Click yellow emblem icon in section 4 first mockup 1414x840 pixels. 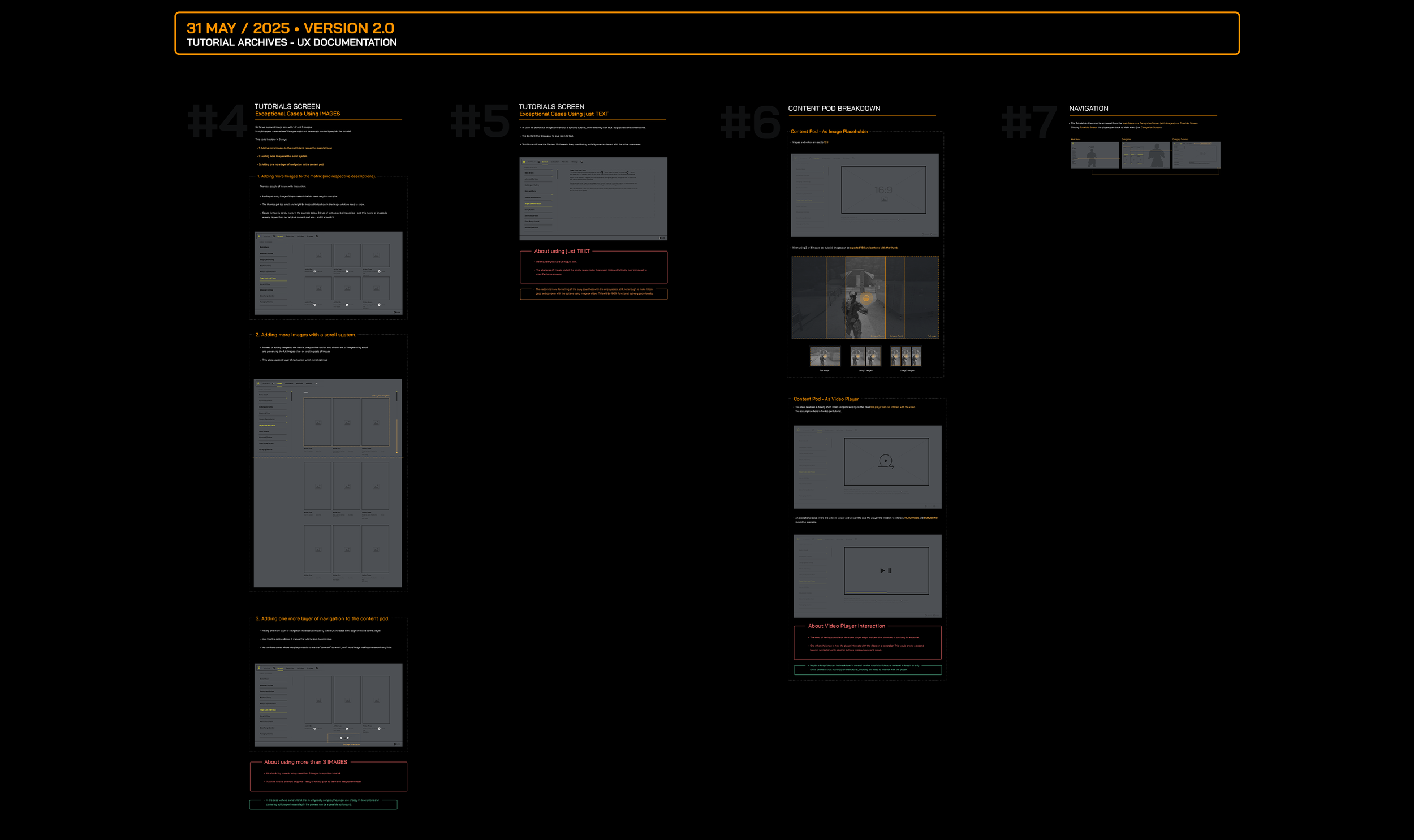(x=260, y=237)
